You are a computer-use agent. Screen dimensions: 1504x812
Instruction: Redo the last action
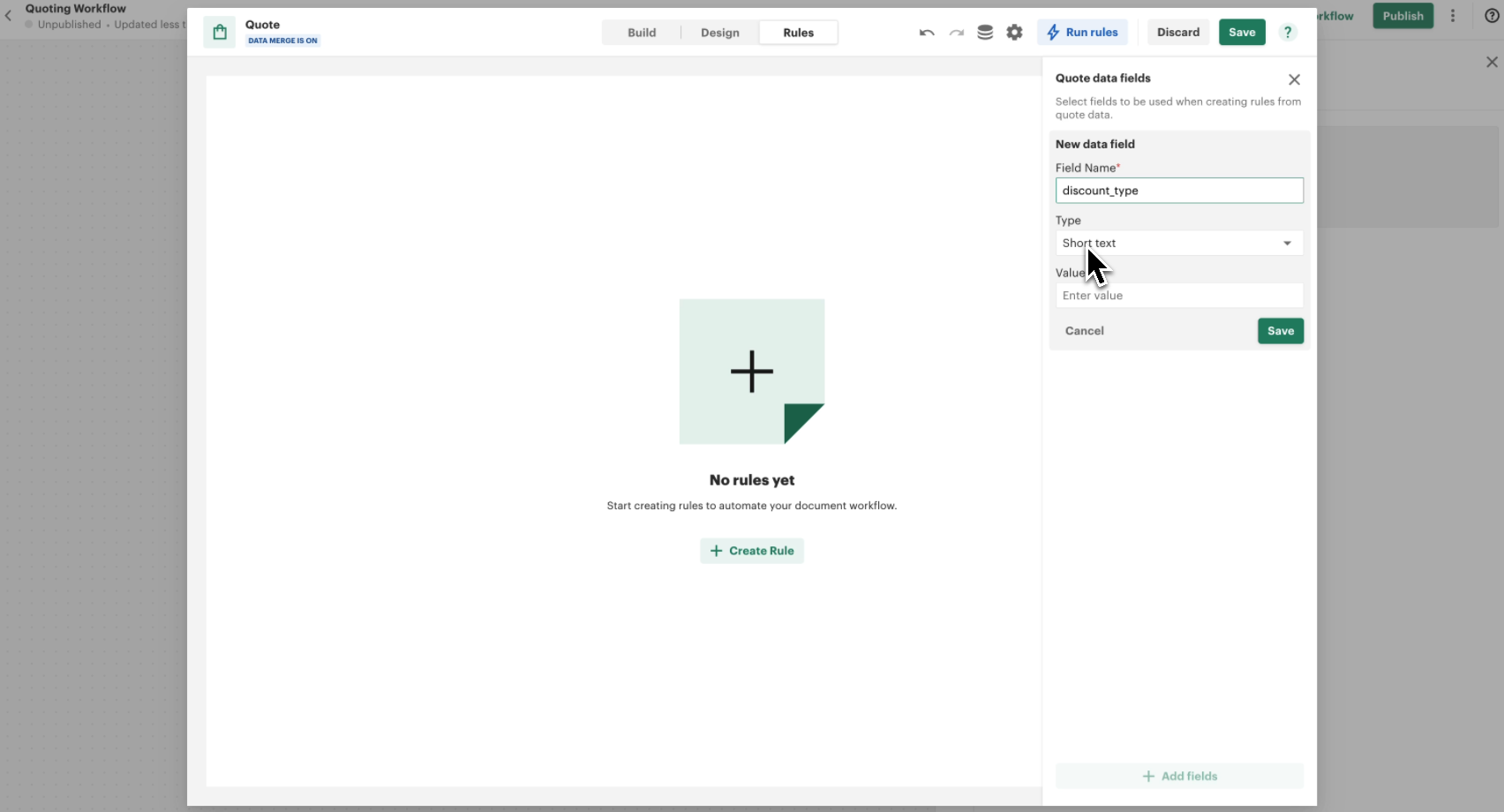click(x=956, y=32)
